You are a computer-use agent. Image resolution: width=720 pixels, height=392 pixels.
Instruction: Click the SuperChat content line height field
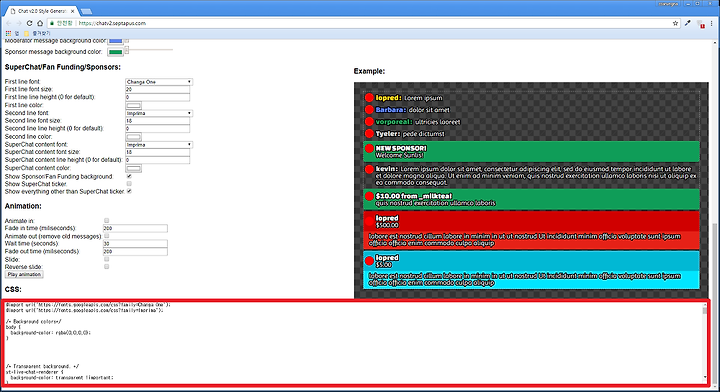(158, 160)
